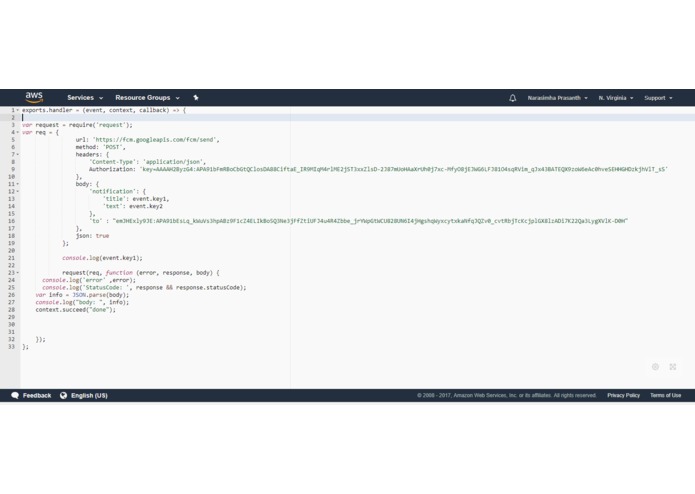Click the globe language icon

tap(63, 396)
